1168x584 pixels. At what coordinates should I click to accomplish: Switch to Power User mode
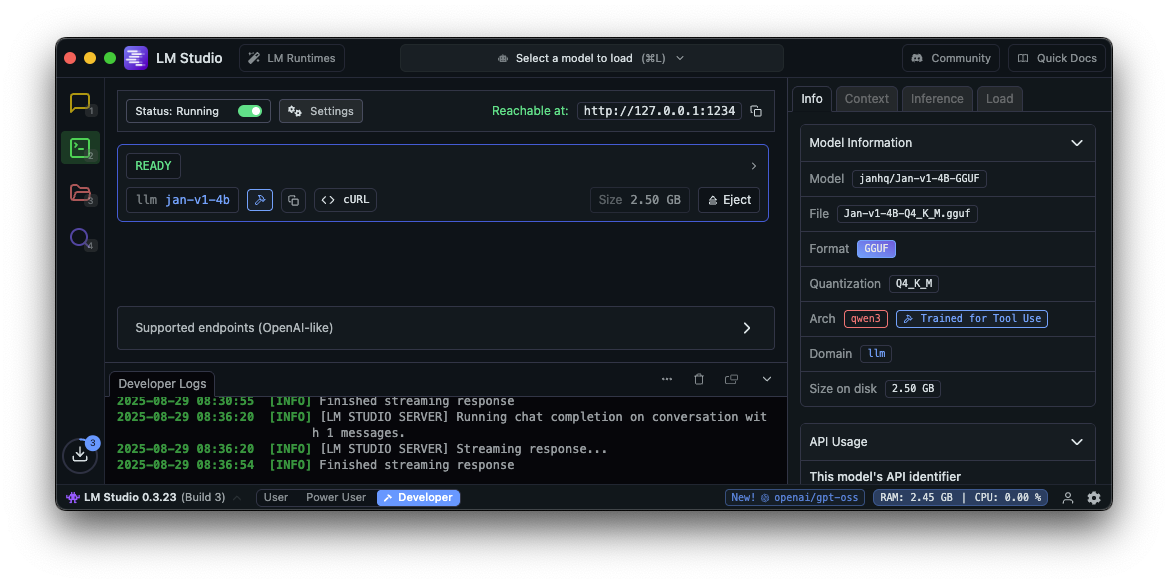336,498
